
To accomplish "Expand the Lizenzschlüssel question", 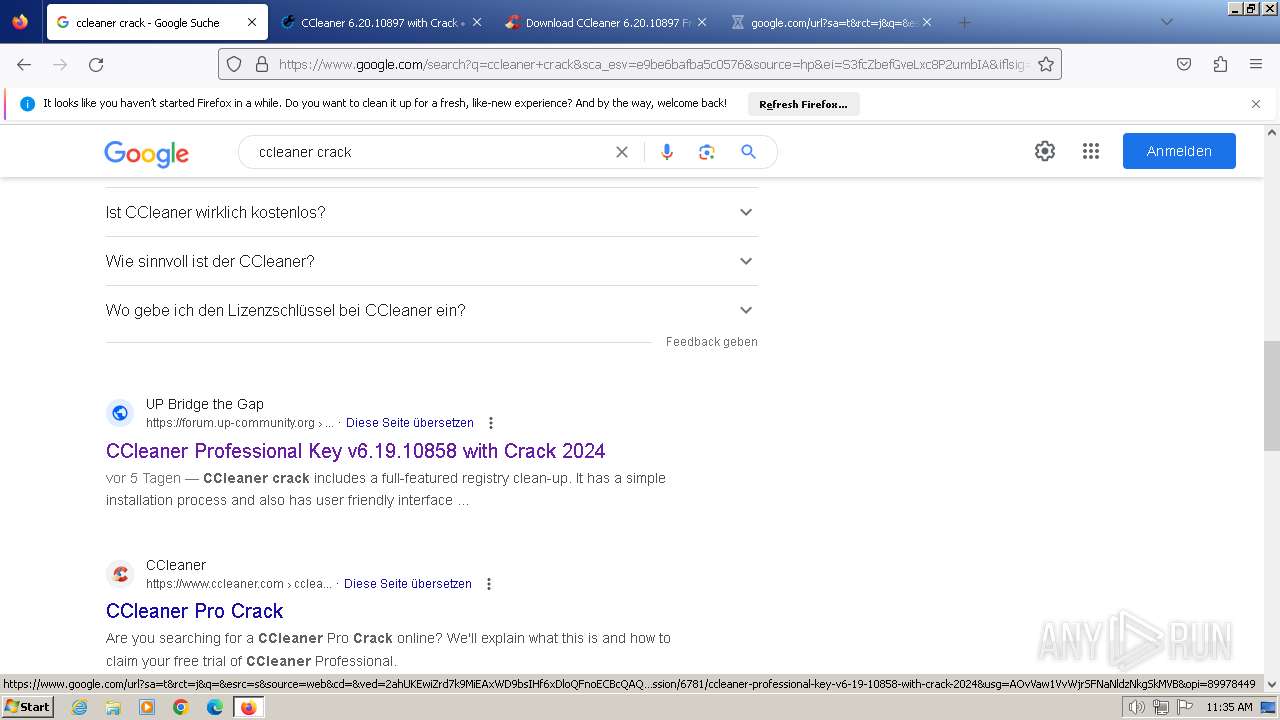I will pyautogui.click(x=432, y=310).
